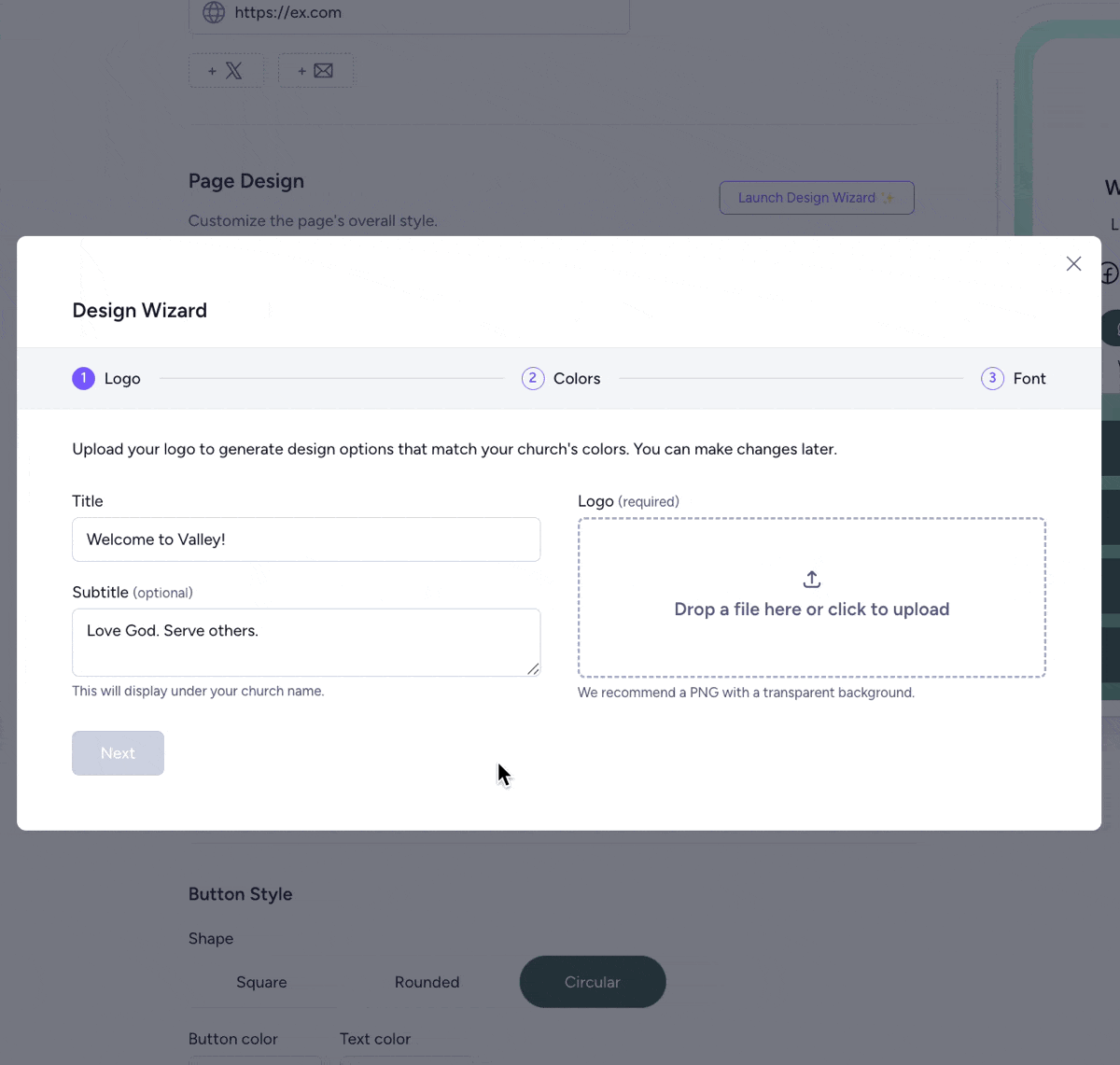Viewport: 1120px width, 1065px height.
Task: Select Rounded button shape
Action: coord(427,982)
